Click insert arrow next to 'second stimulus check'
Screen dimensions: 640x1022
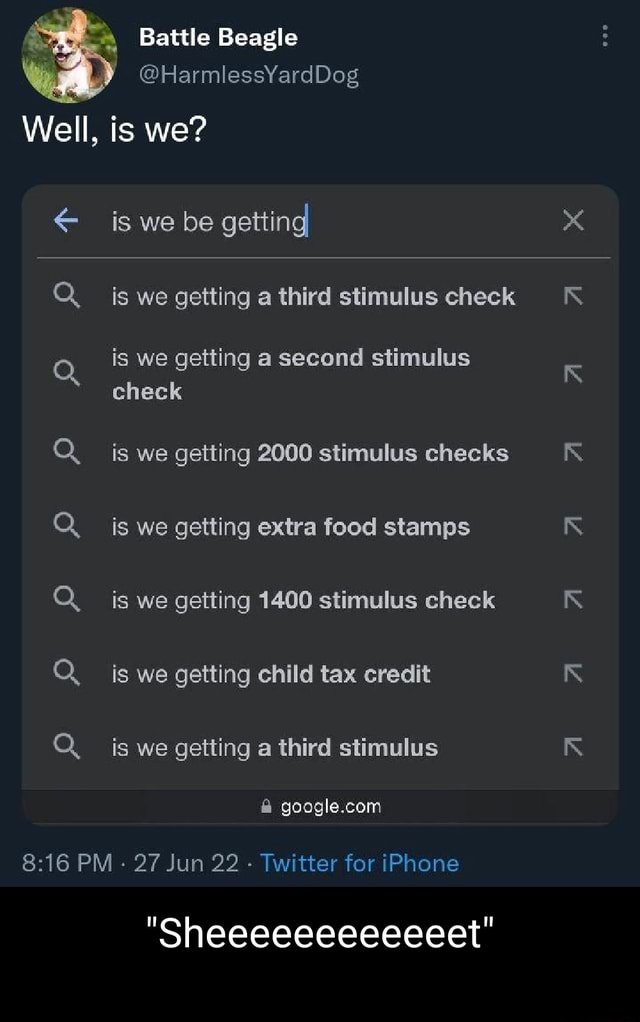pyautogui.click(x=573, y=374)
